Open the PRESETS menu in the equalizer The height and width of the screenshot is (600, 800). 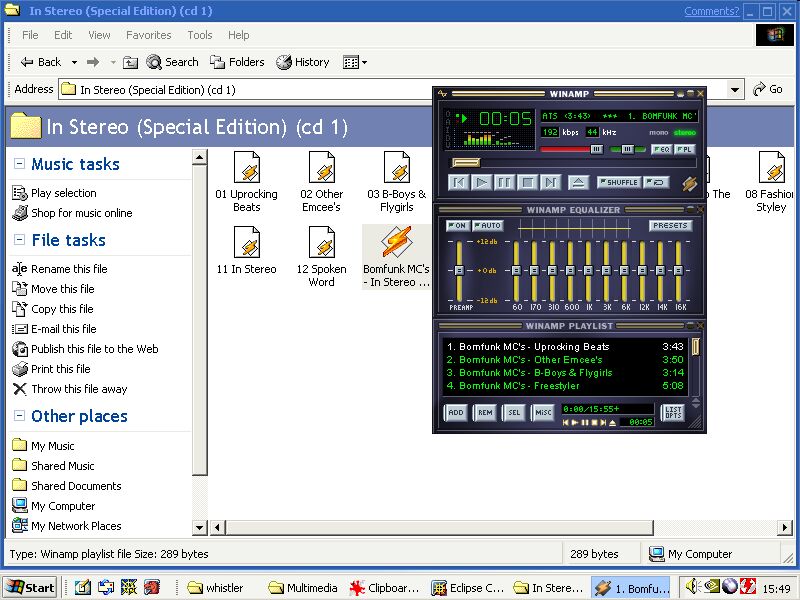671,226
